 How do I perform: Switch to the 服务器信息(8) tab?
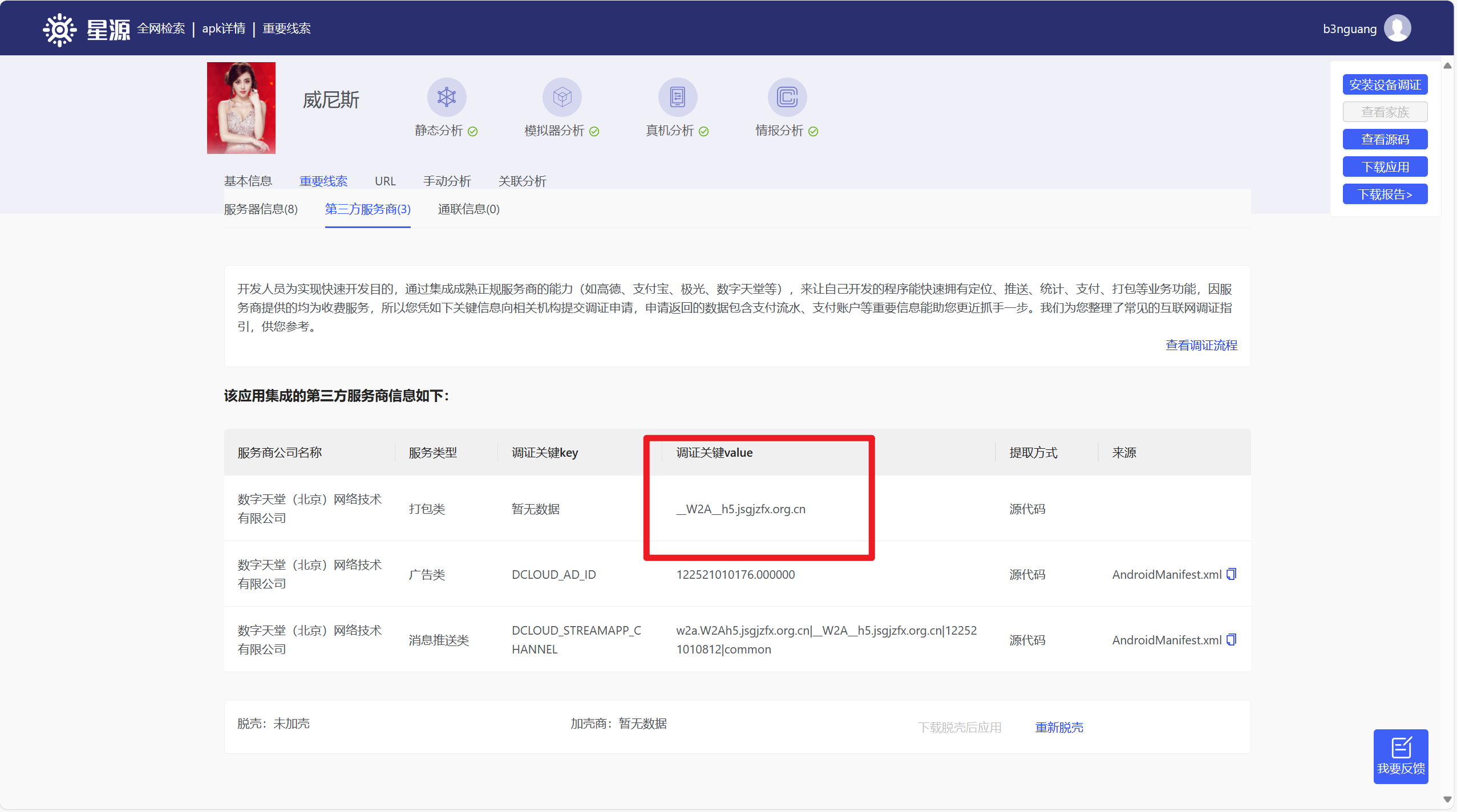261,209
